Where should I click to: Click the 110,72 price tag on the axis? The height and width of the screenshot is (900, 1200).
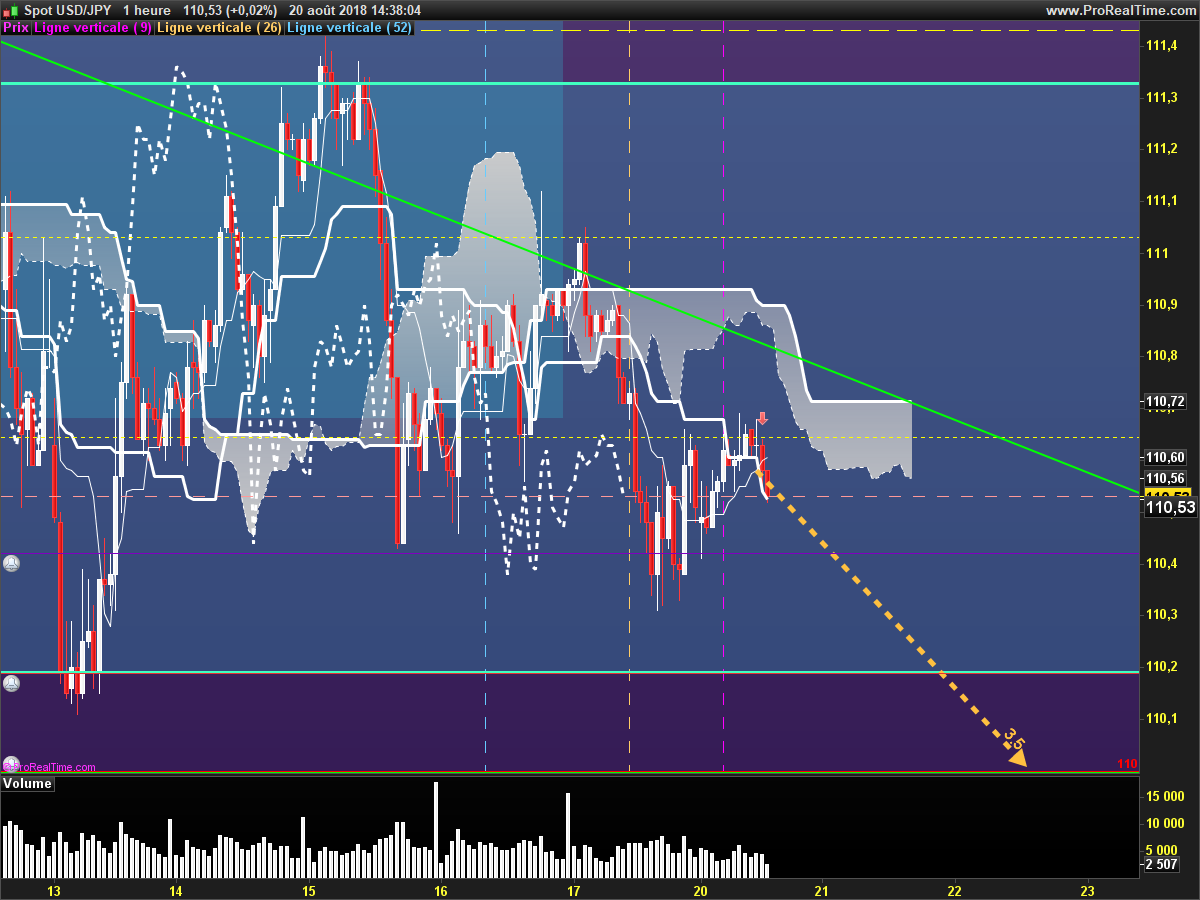[1165, 402]
